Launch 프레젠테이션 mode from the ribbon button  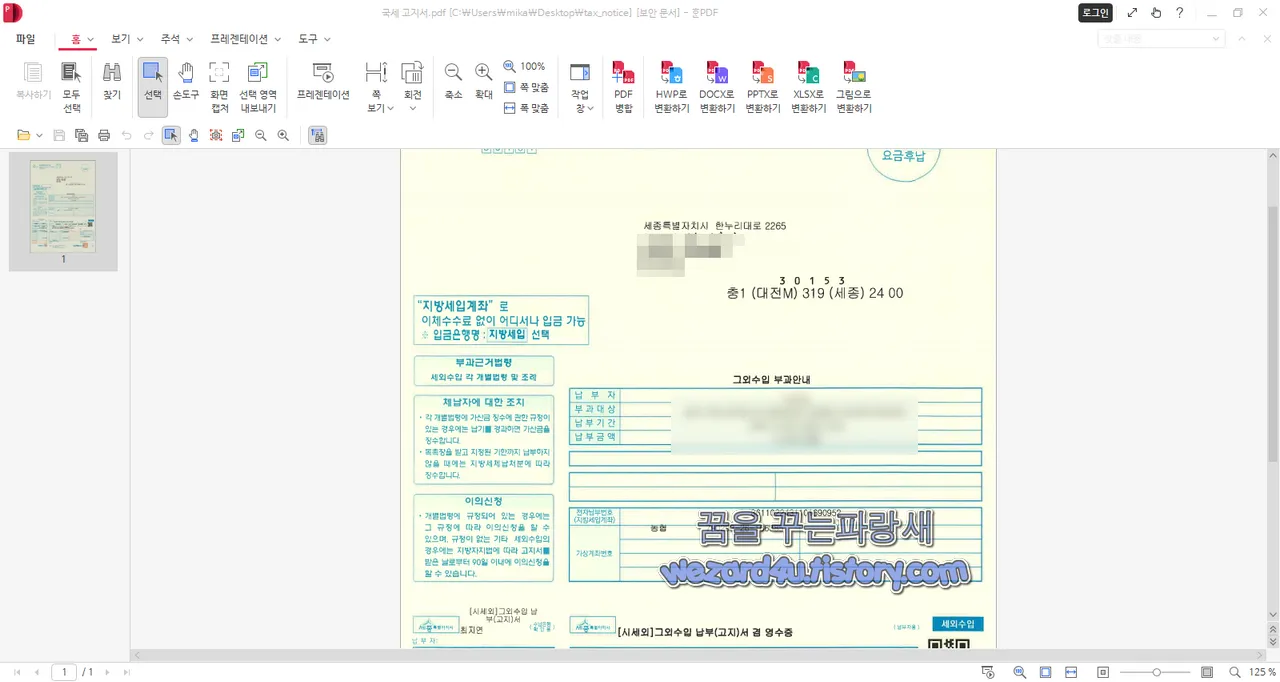(323, 82)
